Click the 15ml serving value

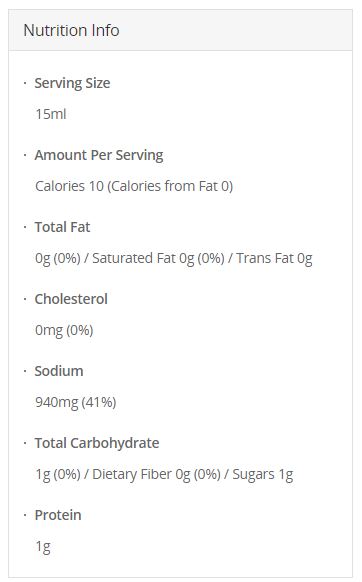pyautogui.click(x=50, y=114)
